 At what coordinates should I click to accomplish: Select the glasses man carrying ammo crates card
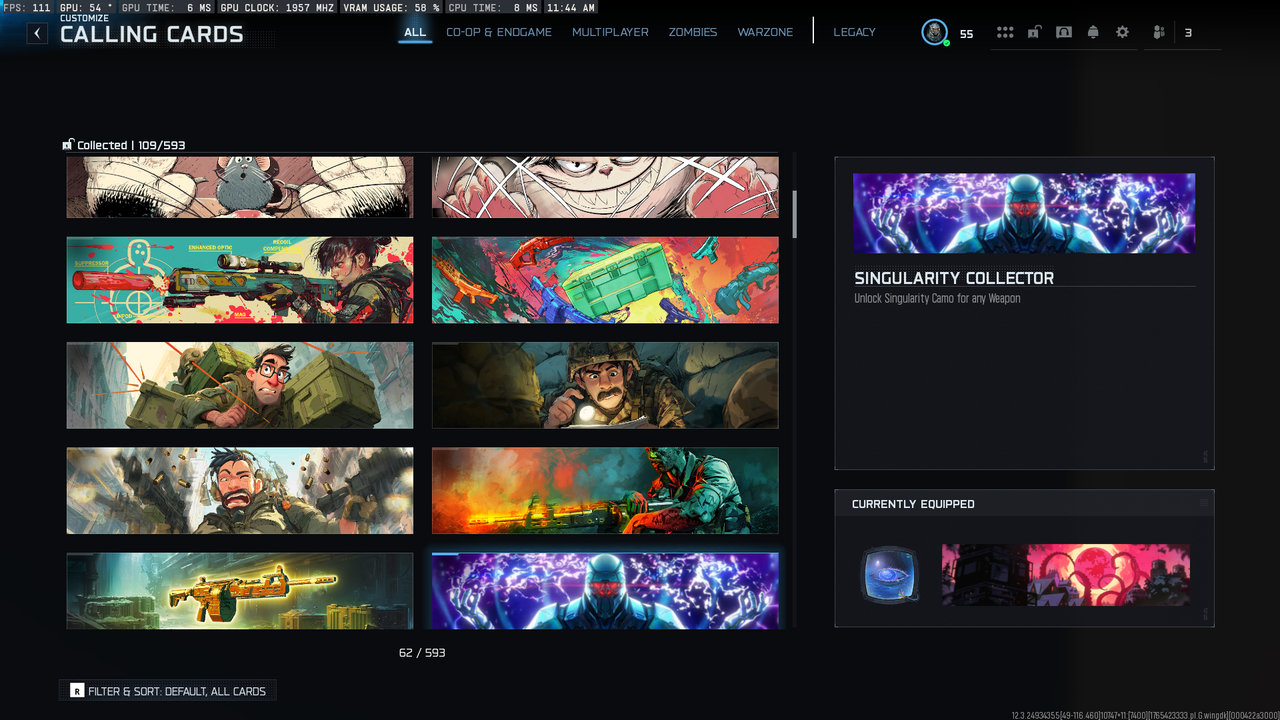pos(240,385)
